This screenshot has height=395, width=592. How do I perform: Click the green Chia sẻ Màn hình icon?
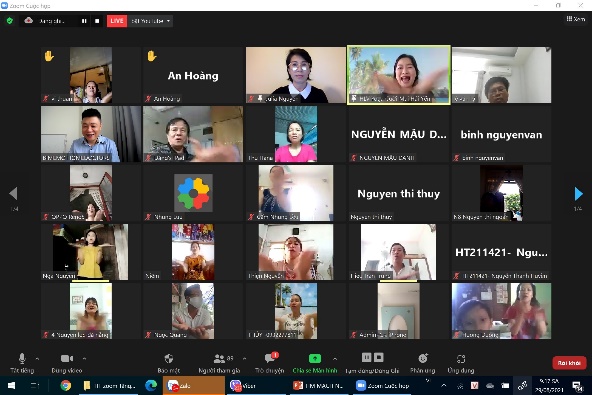point(315,358)
